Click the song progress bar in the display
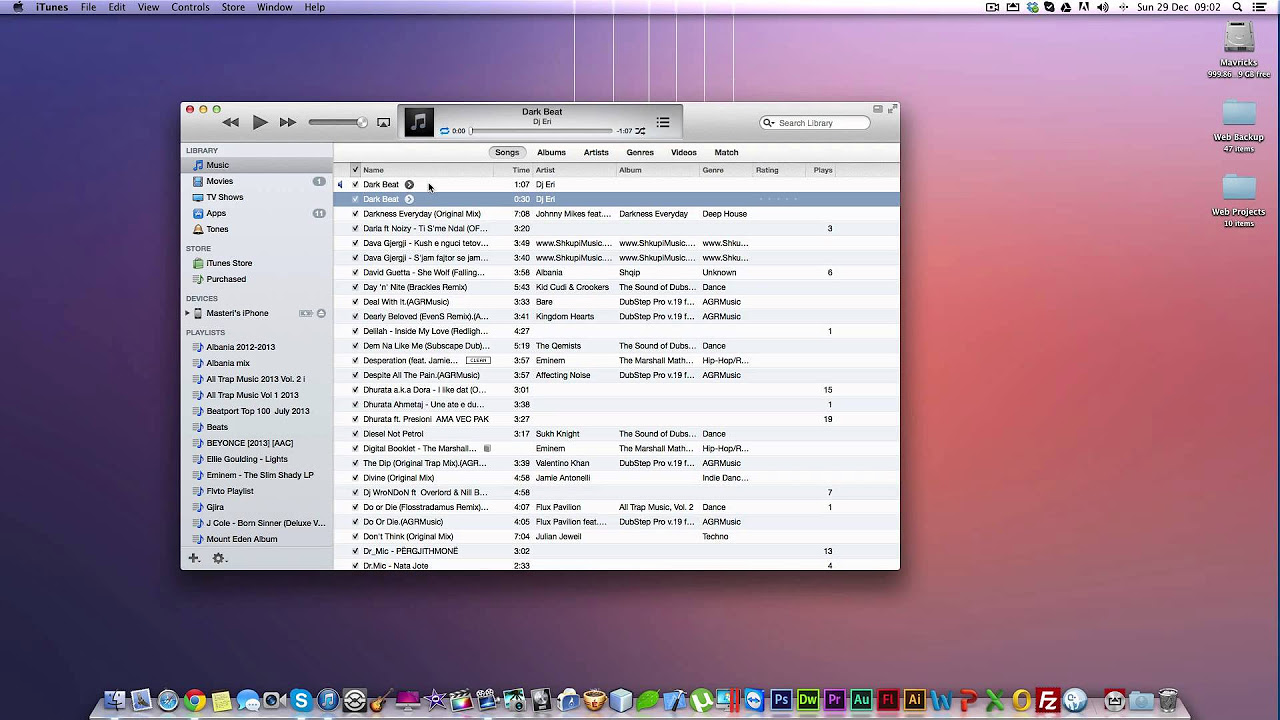The height and width of the screenshot is (720, 1280). coord(541,131)
